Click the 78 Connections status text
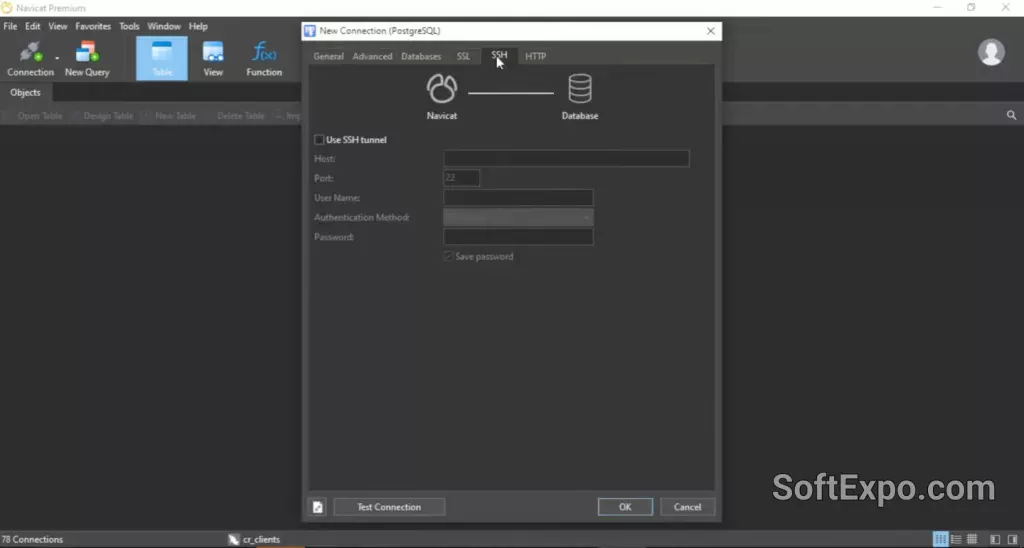The width and height of the screenshot is (1024, 548). click(x=32, y=540)
